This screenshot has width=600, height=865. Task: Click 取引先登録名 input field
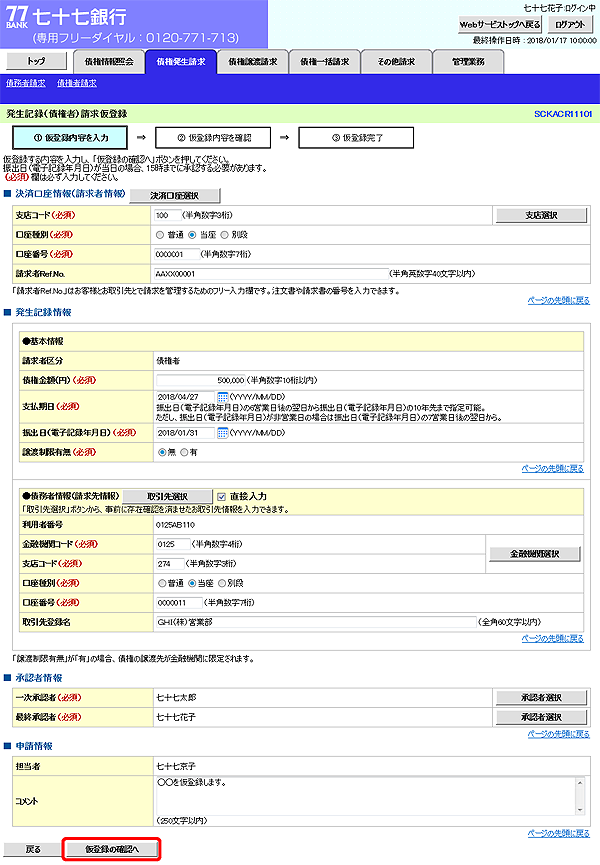click(316, 622)
